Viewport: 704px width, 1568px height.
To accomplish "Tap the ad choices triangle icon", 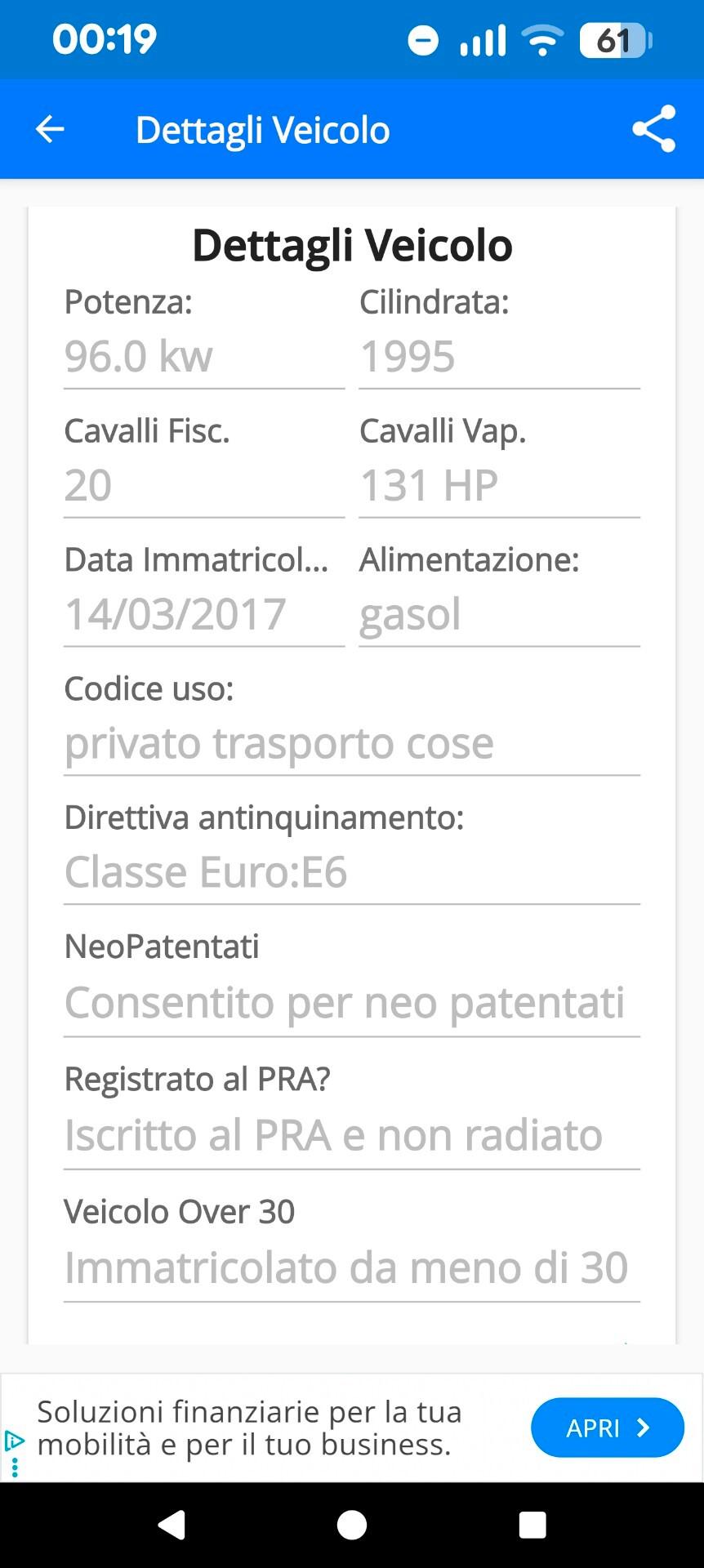I will click(14, 1441).
